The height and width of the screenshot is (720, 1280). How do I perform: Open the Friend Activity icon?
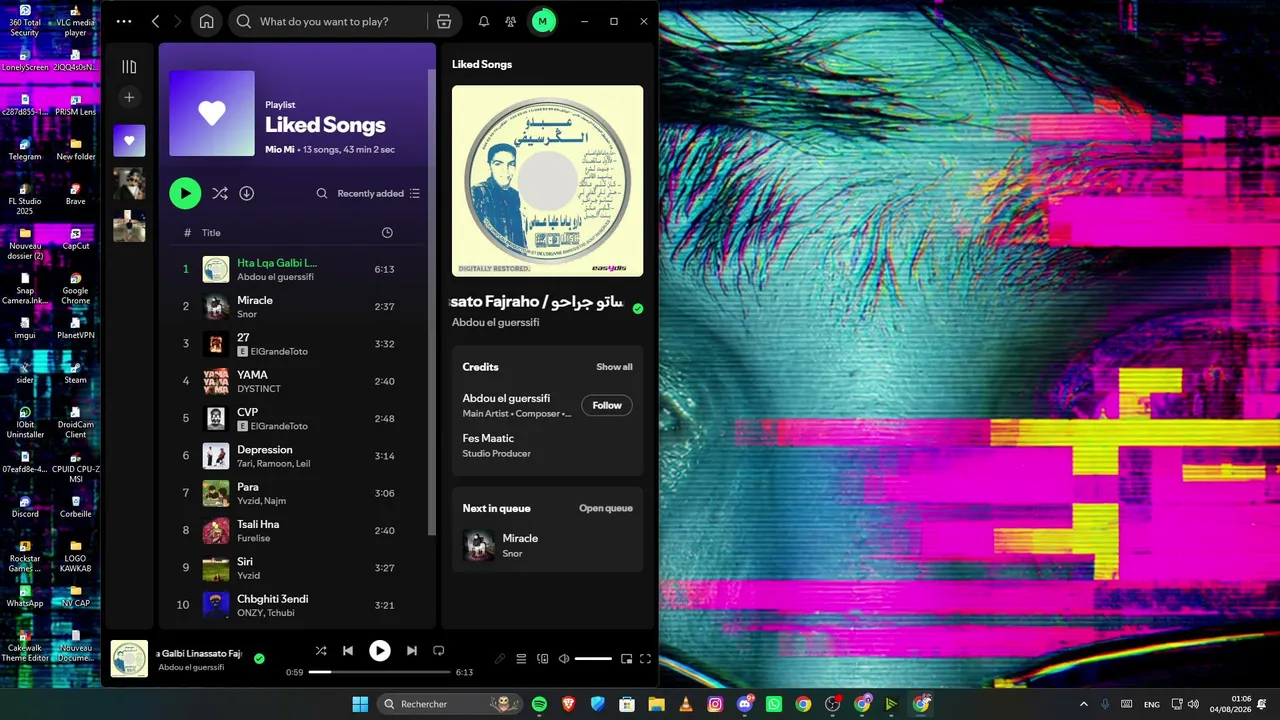pos(511,21)
